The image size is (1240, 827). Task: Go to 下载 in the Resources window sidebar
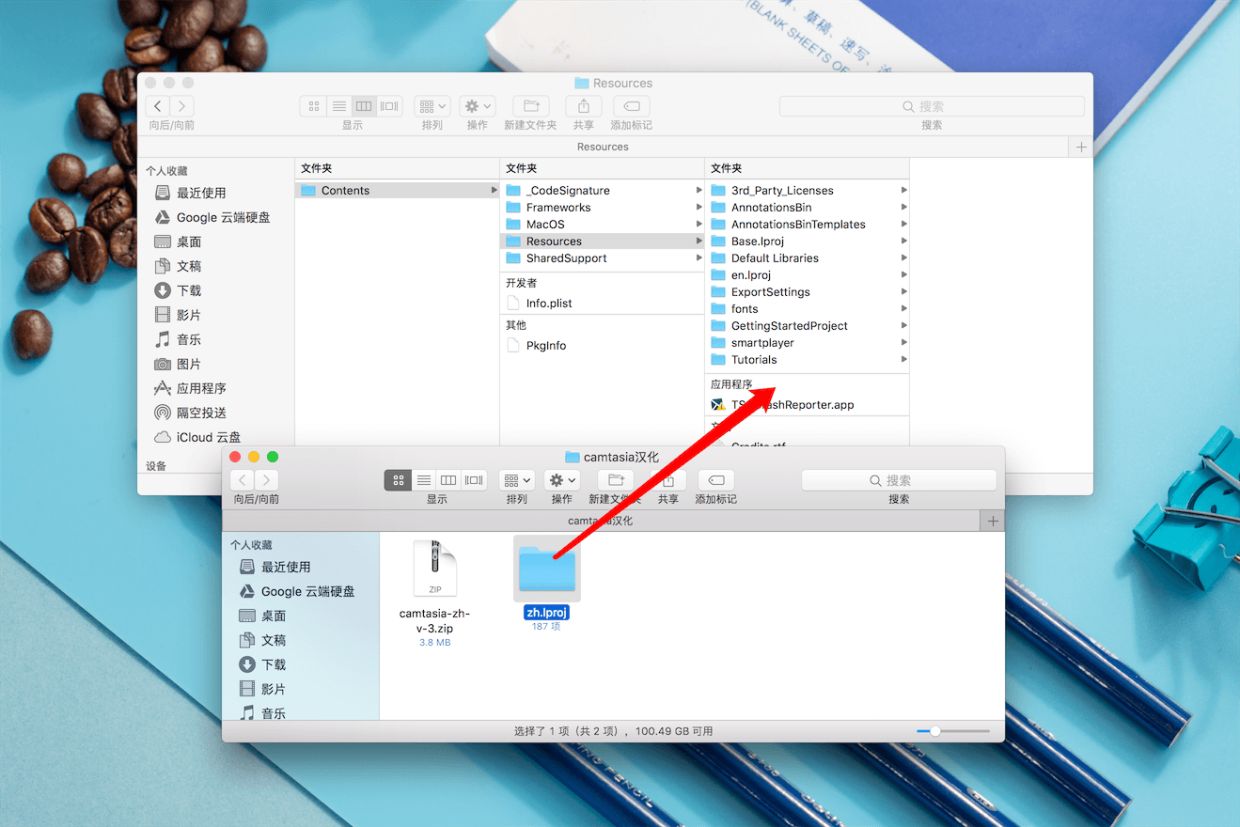pyautogui.click(x=178, y=290)
